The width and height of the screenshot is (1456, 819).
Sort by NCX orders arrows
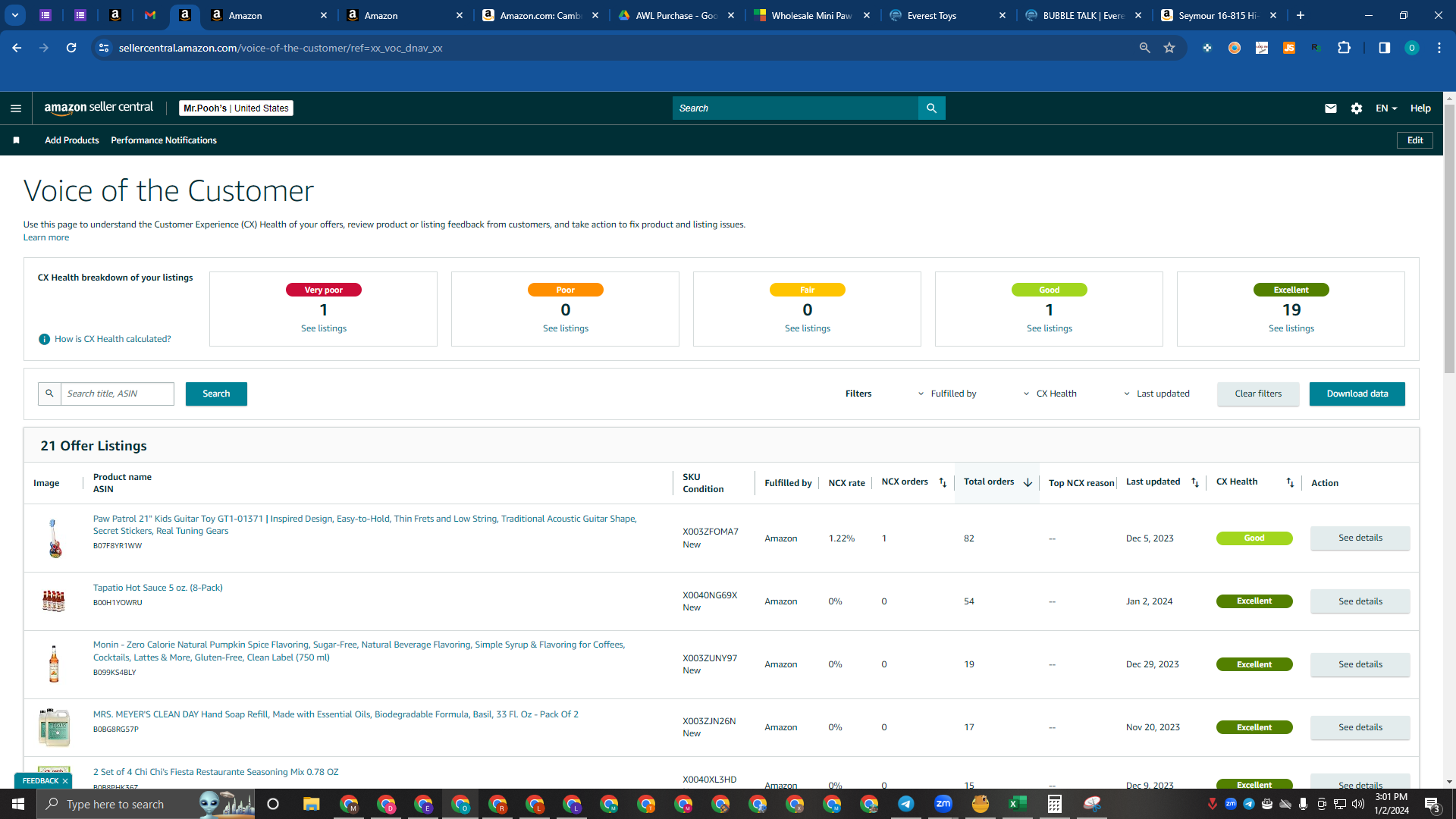(943, 482)
